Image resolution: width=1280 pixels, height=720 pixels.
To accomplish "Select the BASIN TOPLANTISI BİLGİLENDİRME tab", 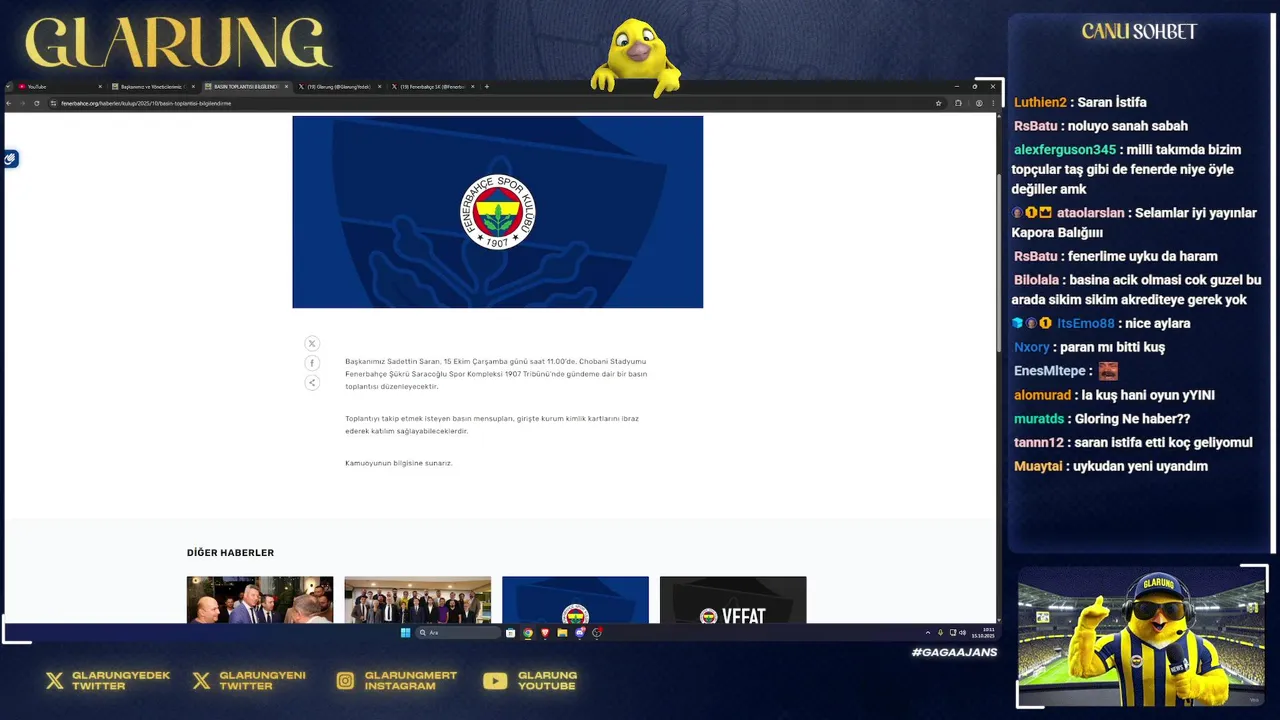I will coord(247,86).
